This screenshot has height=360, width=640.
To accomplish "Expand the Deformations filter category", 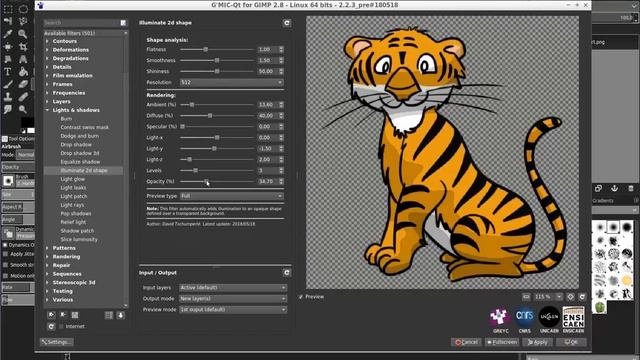I will pos(47,50).
